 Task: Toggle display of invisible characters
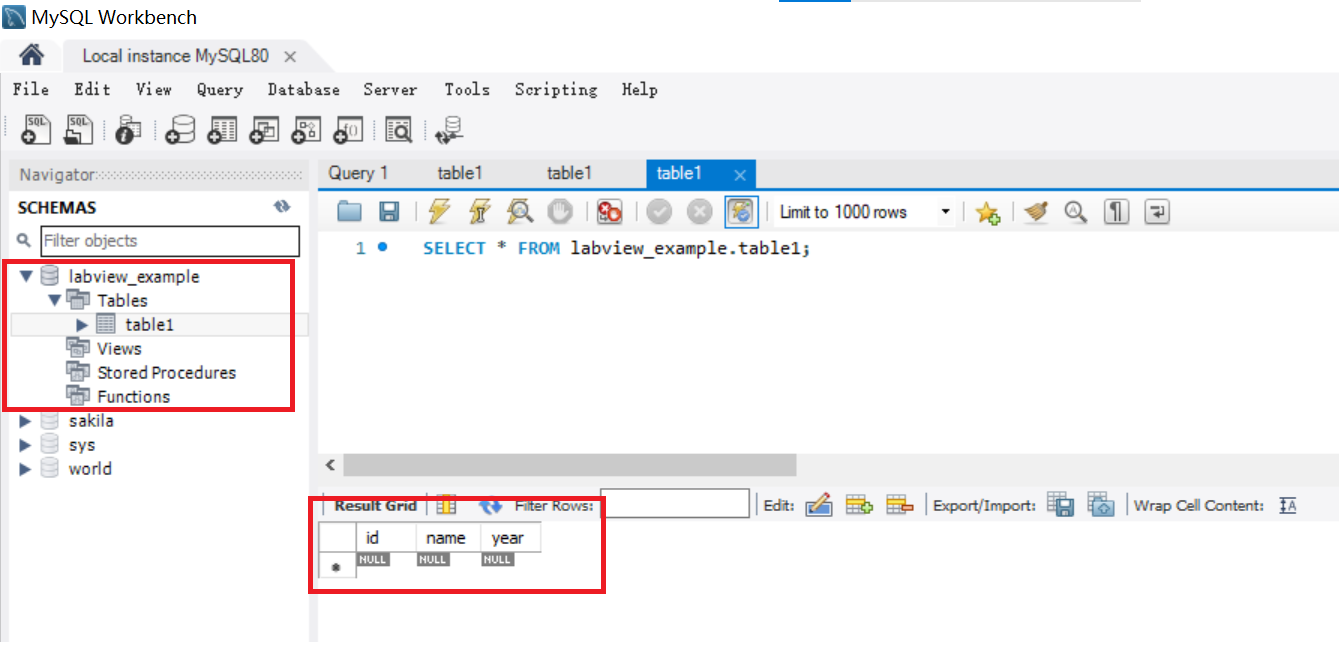point(1116,211)
